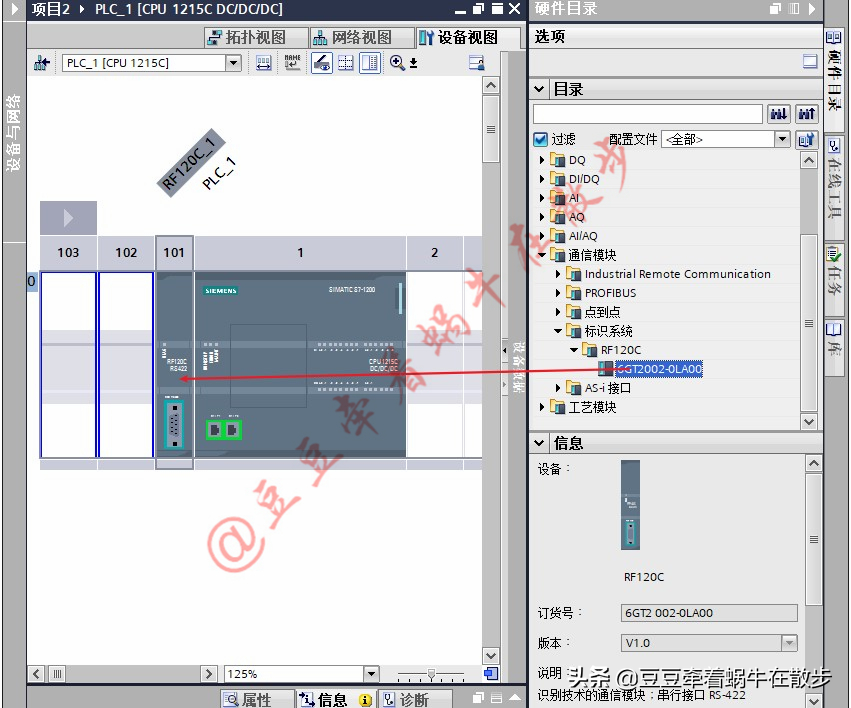Viewport: 851px width, 708px height.
Task: Expand Industrial Remote Communication folder
Action: click(558, 274)
